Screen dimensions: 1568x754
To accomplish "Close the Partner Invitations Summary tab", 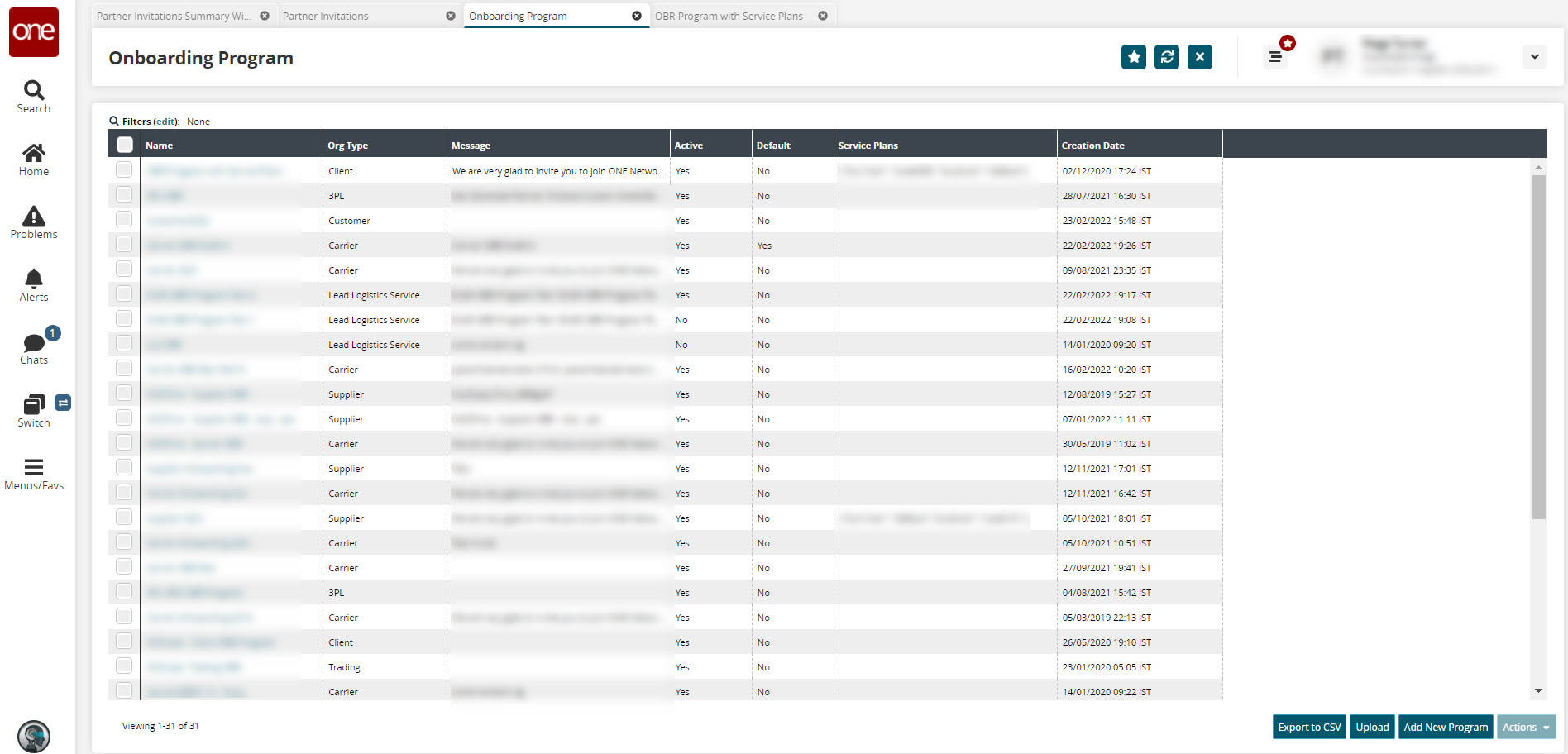I will (x=265, y=16).
